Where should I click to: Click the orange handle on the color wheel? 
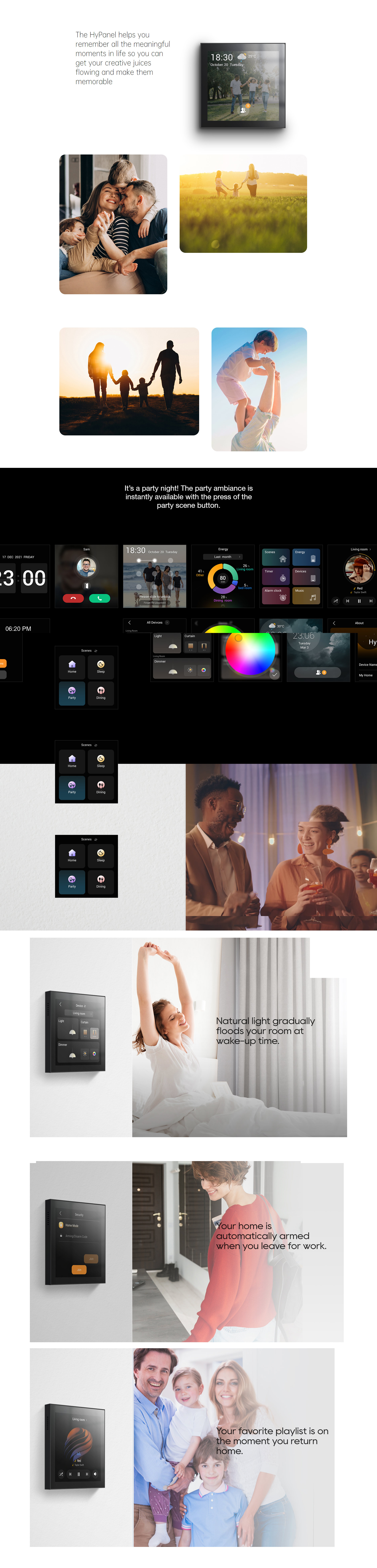(x=239, y=638)
